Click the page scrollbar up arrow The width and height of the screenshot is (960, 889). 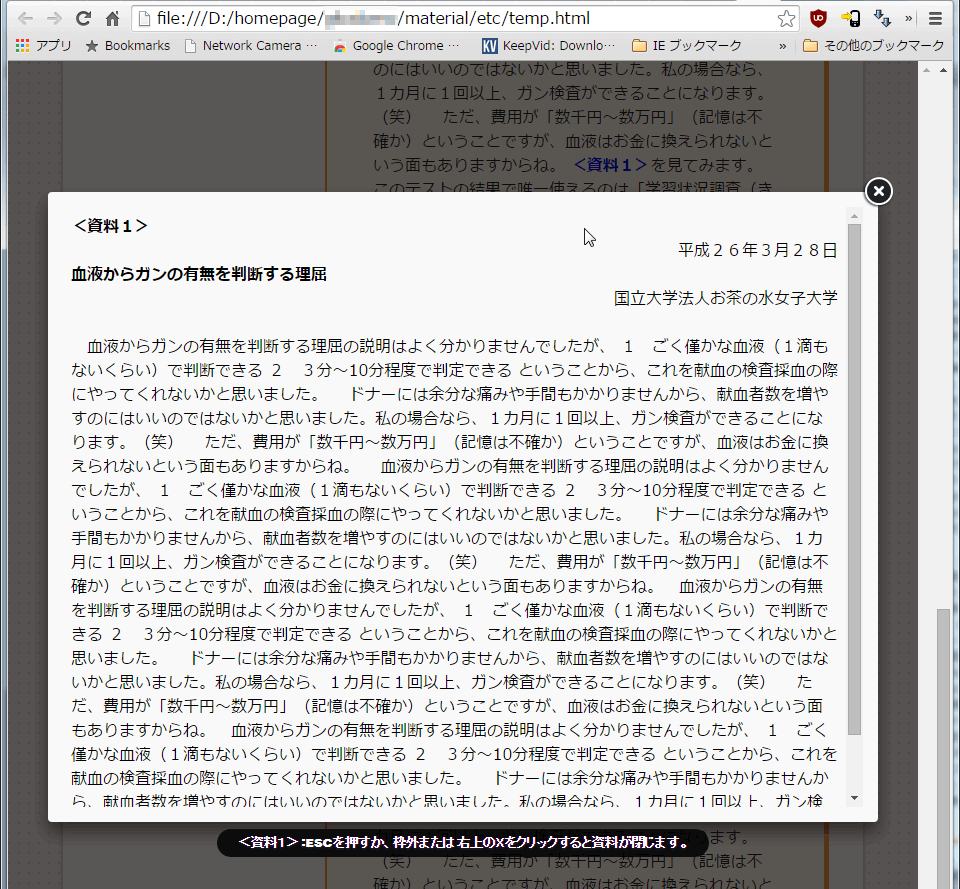coord(943,71)
